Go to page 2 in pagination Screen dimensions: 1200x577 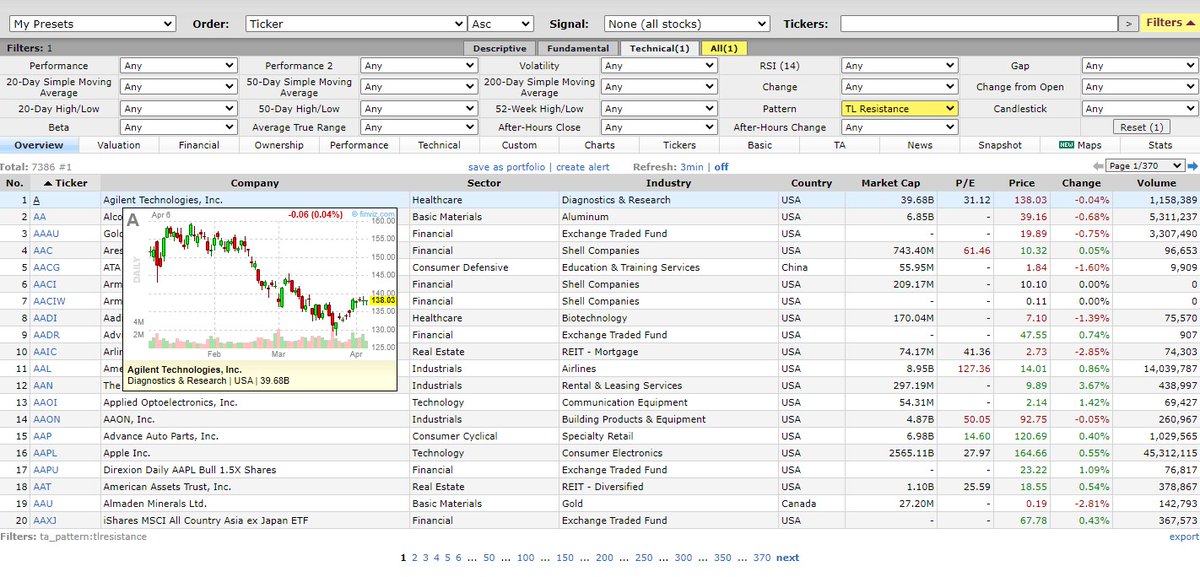415,558
